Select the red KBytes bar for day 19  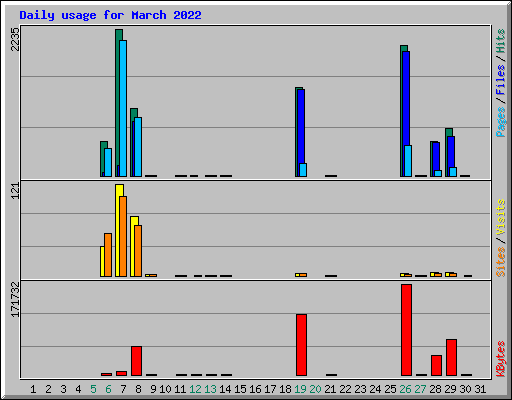301,345
